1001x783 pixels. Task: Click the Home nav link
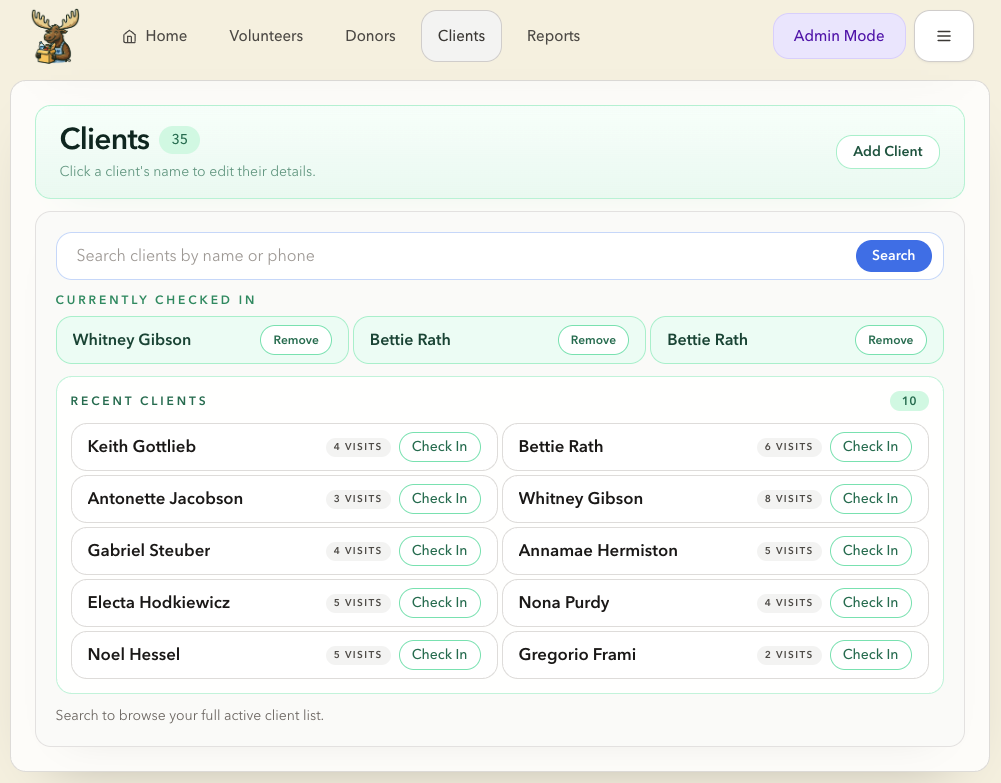point(155,36)
